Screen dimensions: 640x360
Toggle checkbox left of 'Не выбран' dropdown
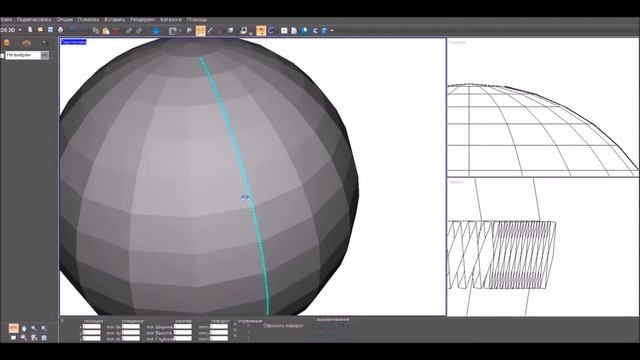2,56
